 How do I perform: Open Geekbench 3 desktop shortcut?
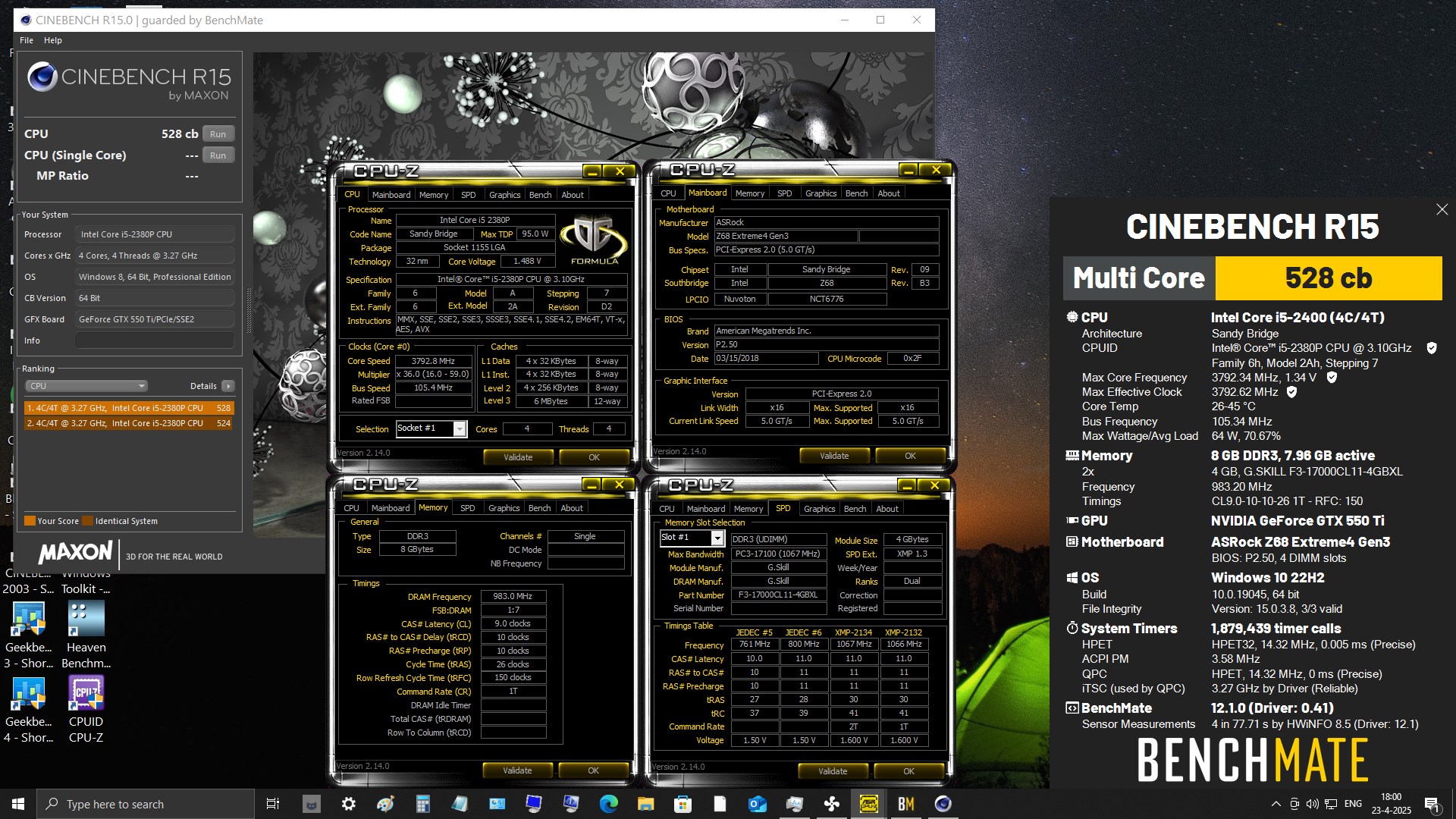29,635
